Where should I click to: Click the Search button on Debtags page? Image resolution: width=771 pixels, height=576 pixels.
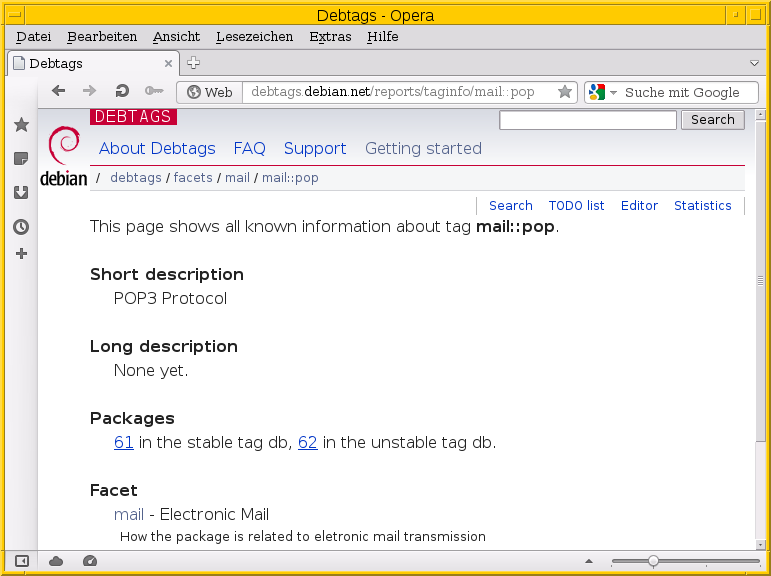(x=712, y=120)
